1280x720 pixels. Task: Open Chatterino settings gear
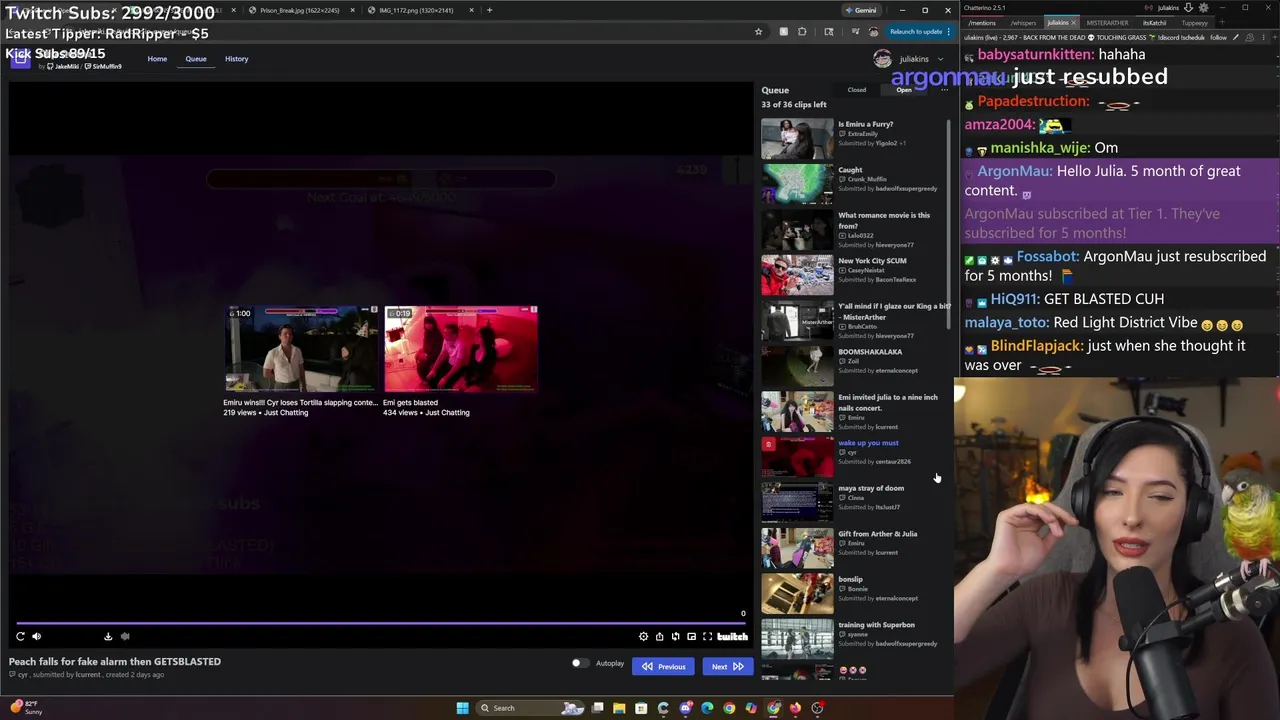[x=1203, y=8]
